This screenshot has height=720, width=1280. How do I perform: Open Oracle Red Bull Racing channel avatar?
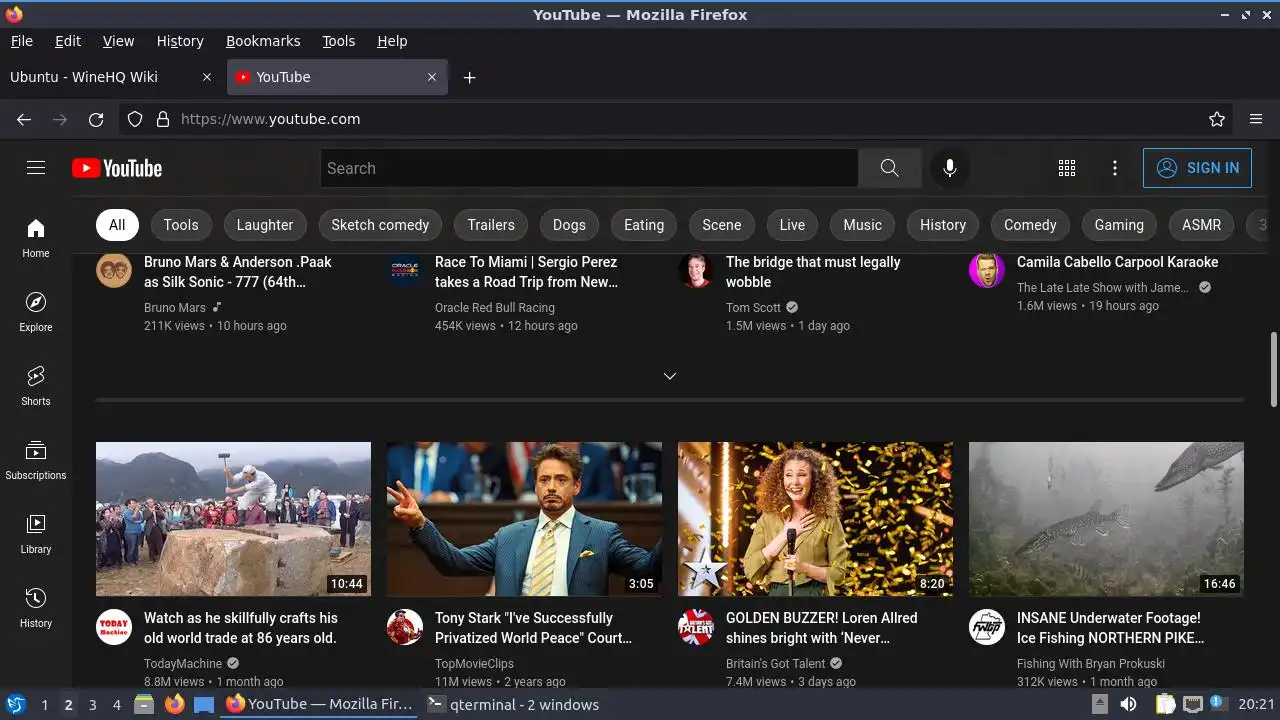tap(405, 270)
